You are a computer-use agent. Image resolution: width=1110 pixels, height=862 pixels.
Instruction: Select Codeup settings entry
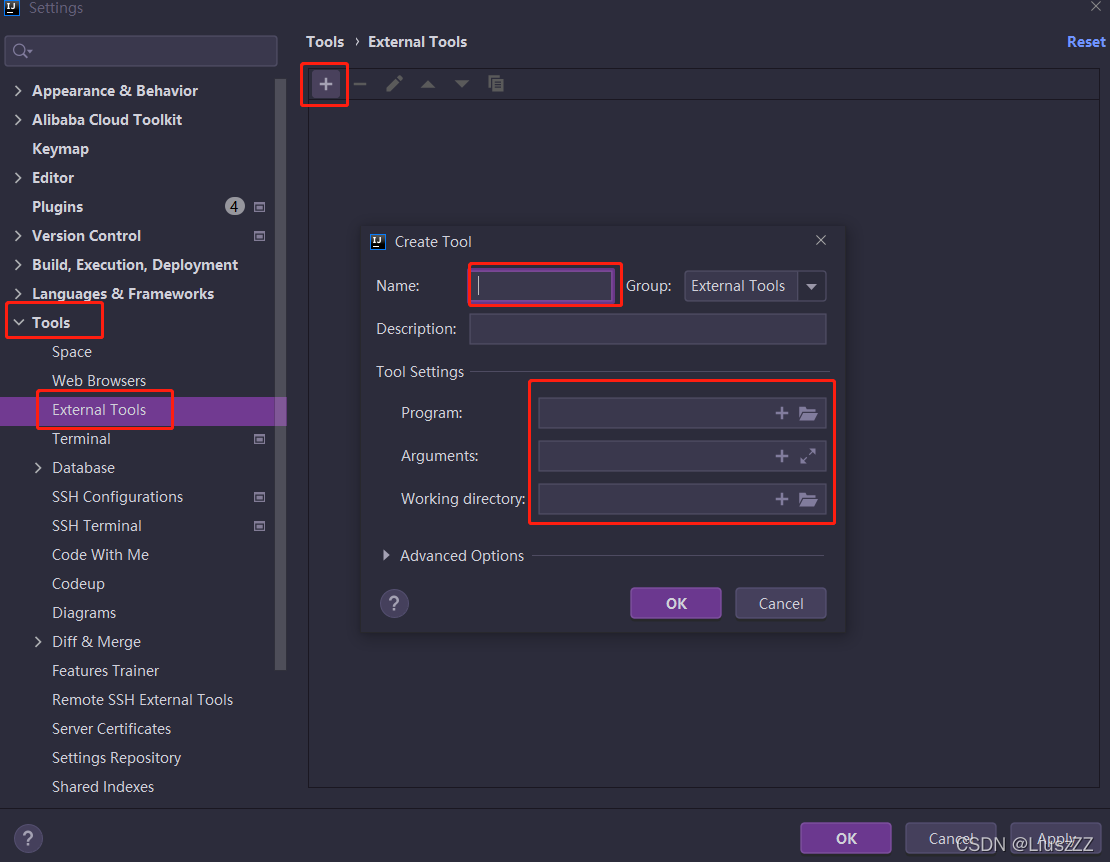(78, 584)
